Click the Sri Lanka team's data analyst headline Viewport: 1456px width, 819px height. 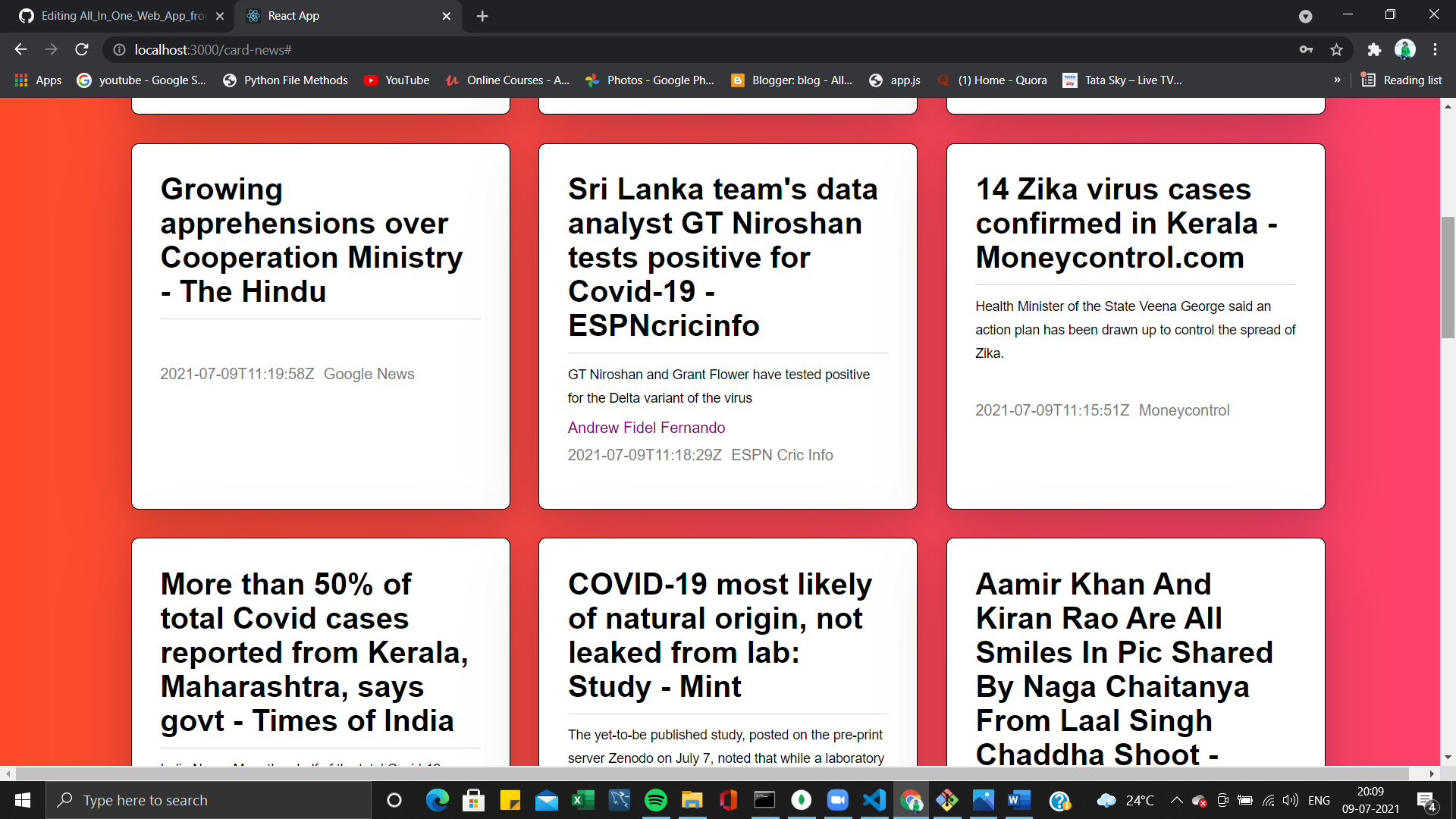click(723, 257)
